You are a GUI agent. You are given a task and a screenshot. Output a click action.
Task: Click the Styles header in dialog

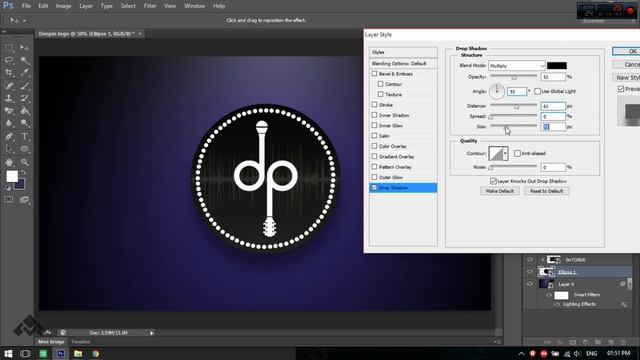coord(403,52)
